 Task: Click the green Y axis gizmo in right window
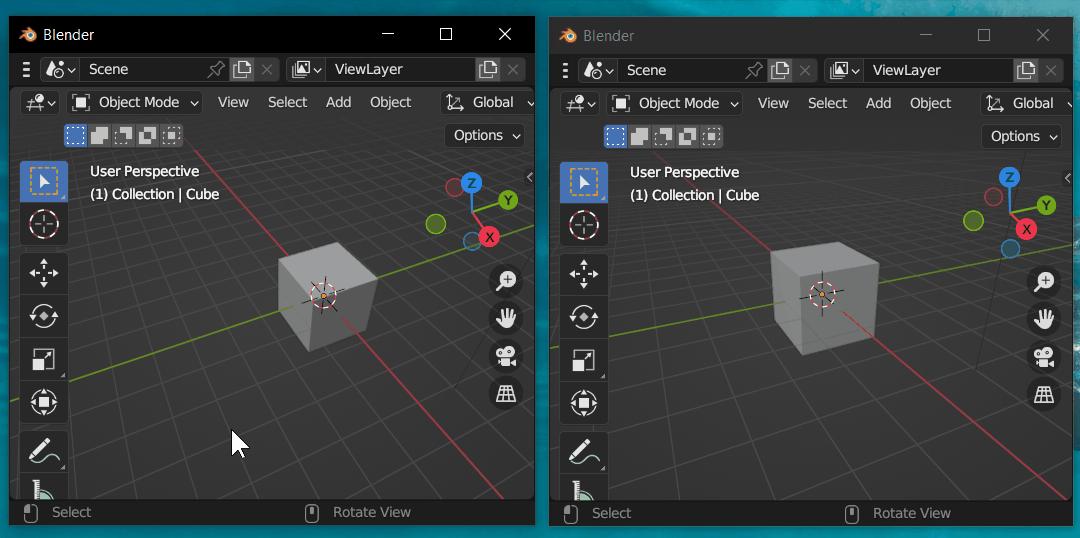click(1046, 205)
